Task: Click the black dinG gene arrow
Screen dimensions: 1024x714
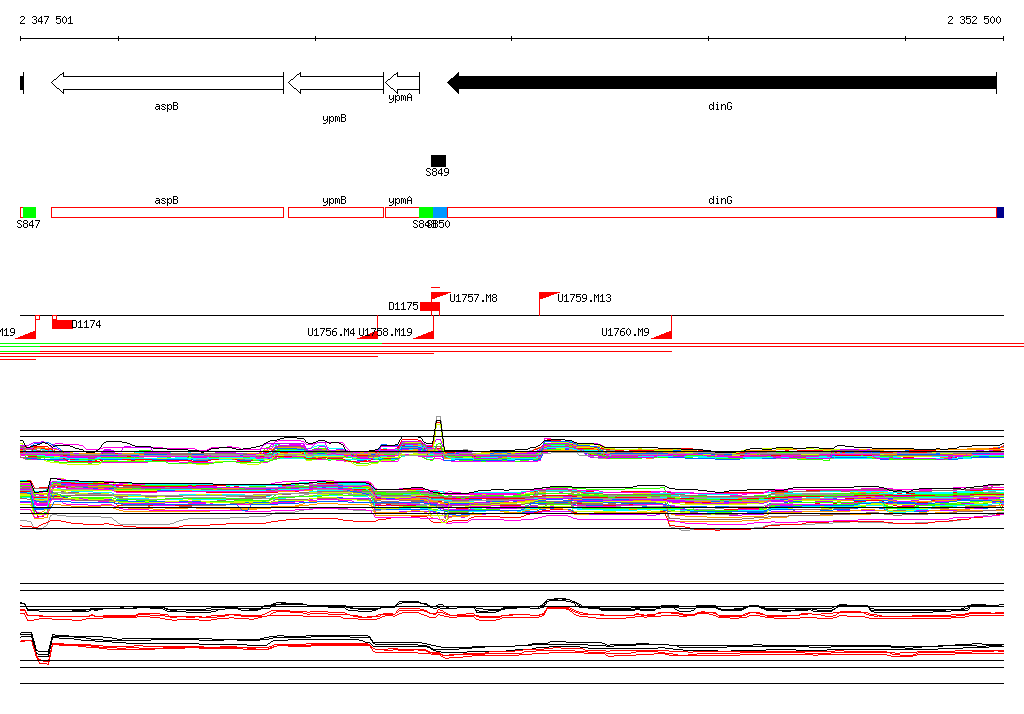Action: 722,83
